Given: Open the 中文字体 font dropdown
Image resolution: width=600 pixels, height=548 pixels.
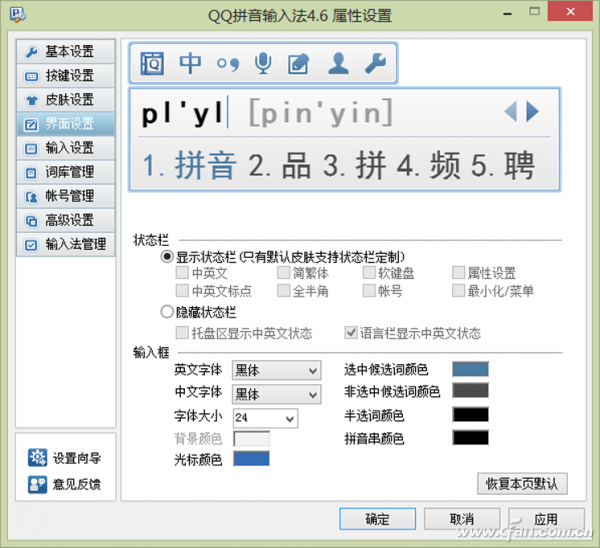Looking at the screenshot, I should [277, 394].
